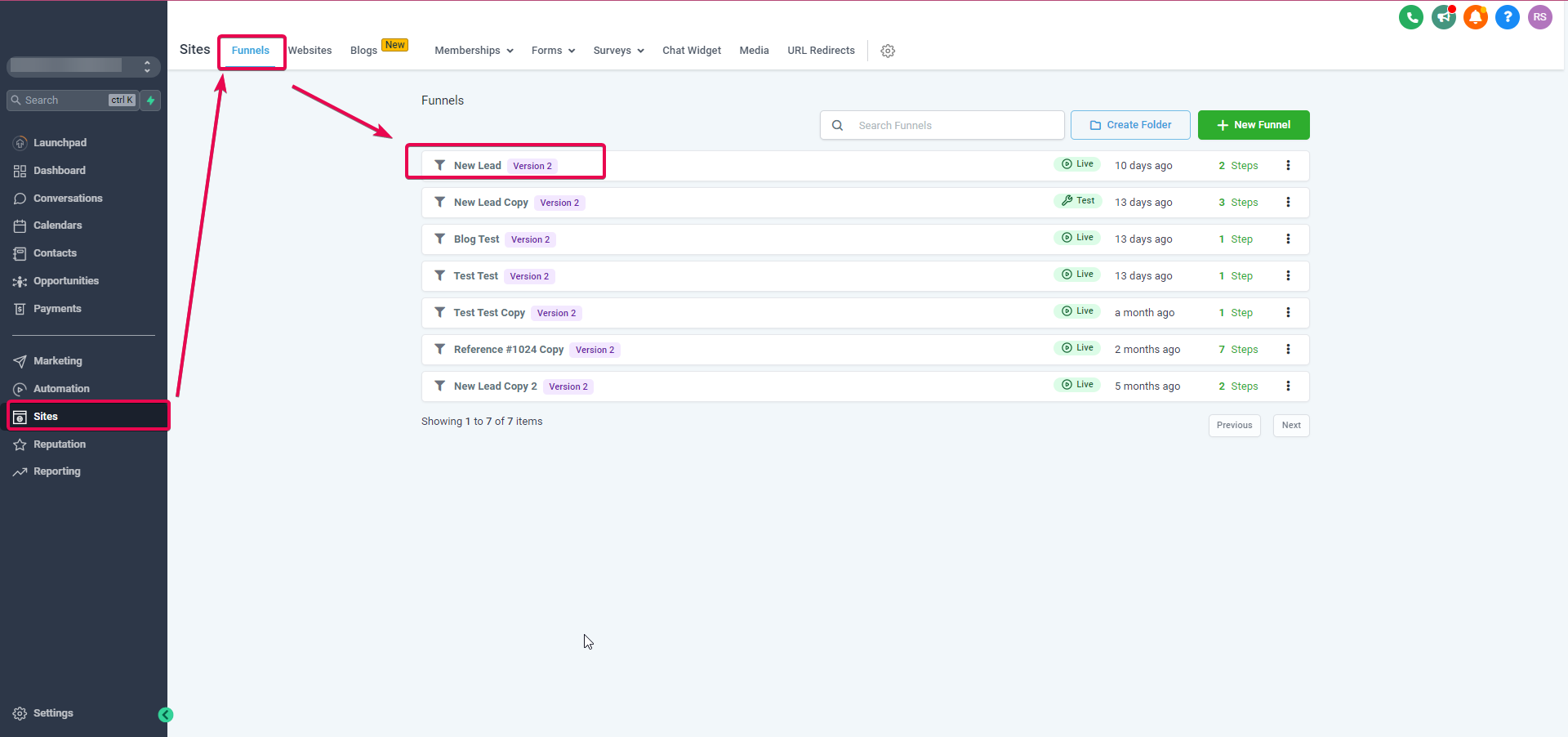Viewport: 1568px width, 737px height.
Task: Open the megaphone announcements icon
Action: 1443,17
